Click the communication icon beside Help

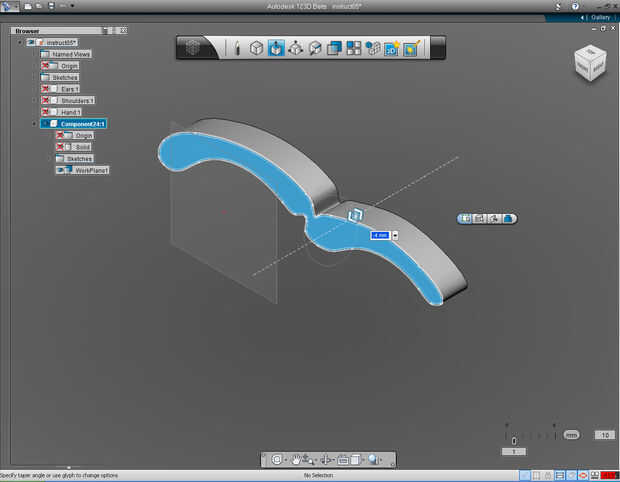558,6
